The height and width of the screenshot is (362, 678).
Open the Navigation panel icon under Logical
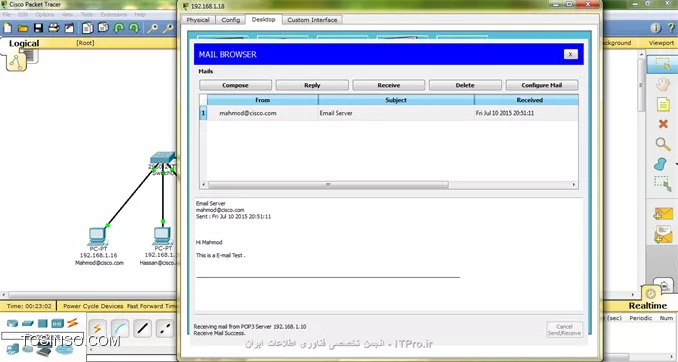[16, 63]
